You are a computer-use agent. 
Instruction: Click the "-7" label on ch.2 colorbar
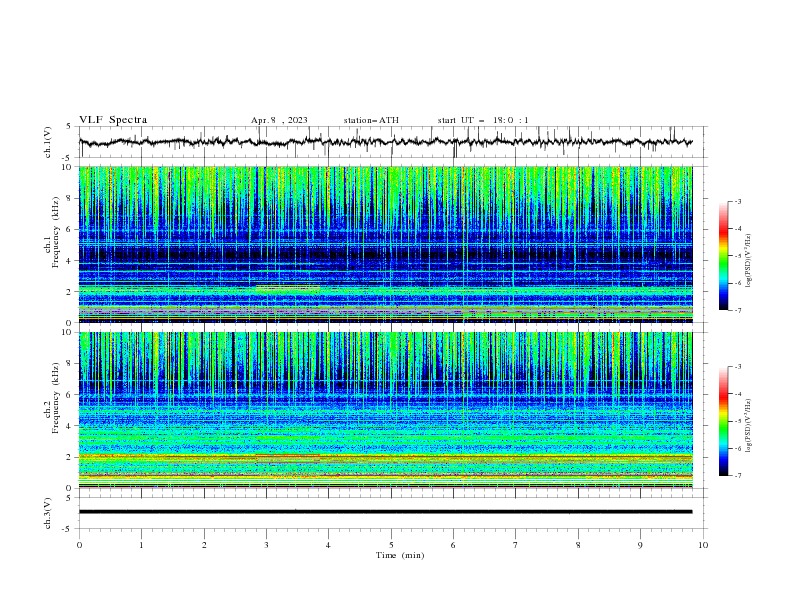pyautogui.click(x=738, y=476)
